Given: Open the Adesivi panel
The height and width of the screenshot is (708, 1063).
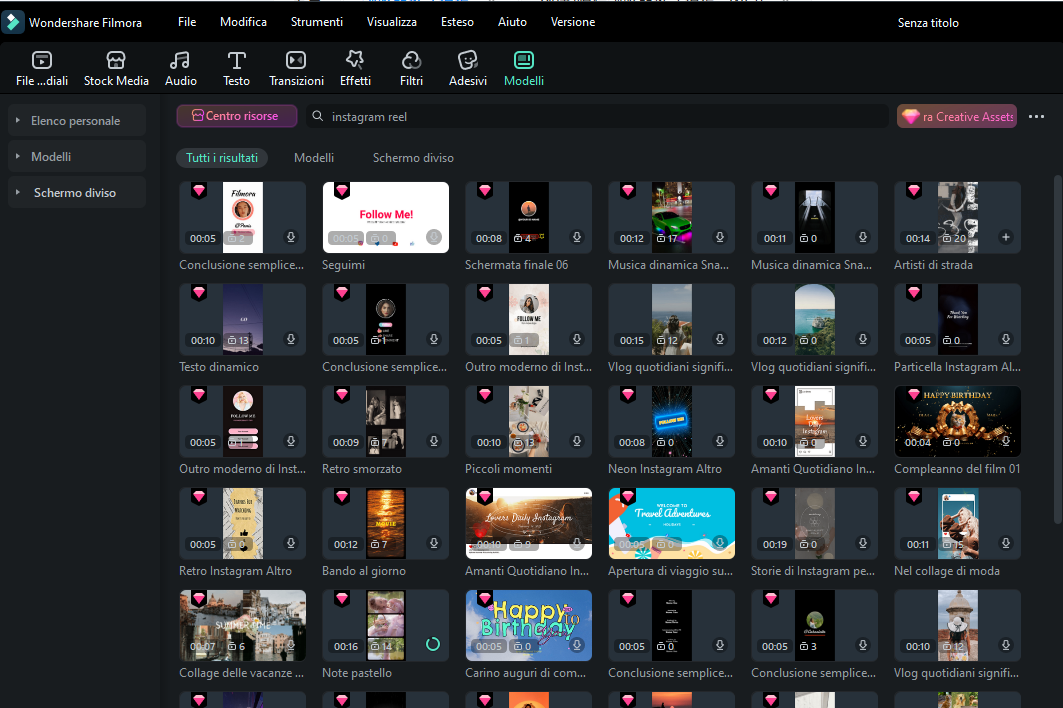Looking at the screenshot, I should (467, 67).
